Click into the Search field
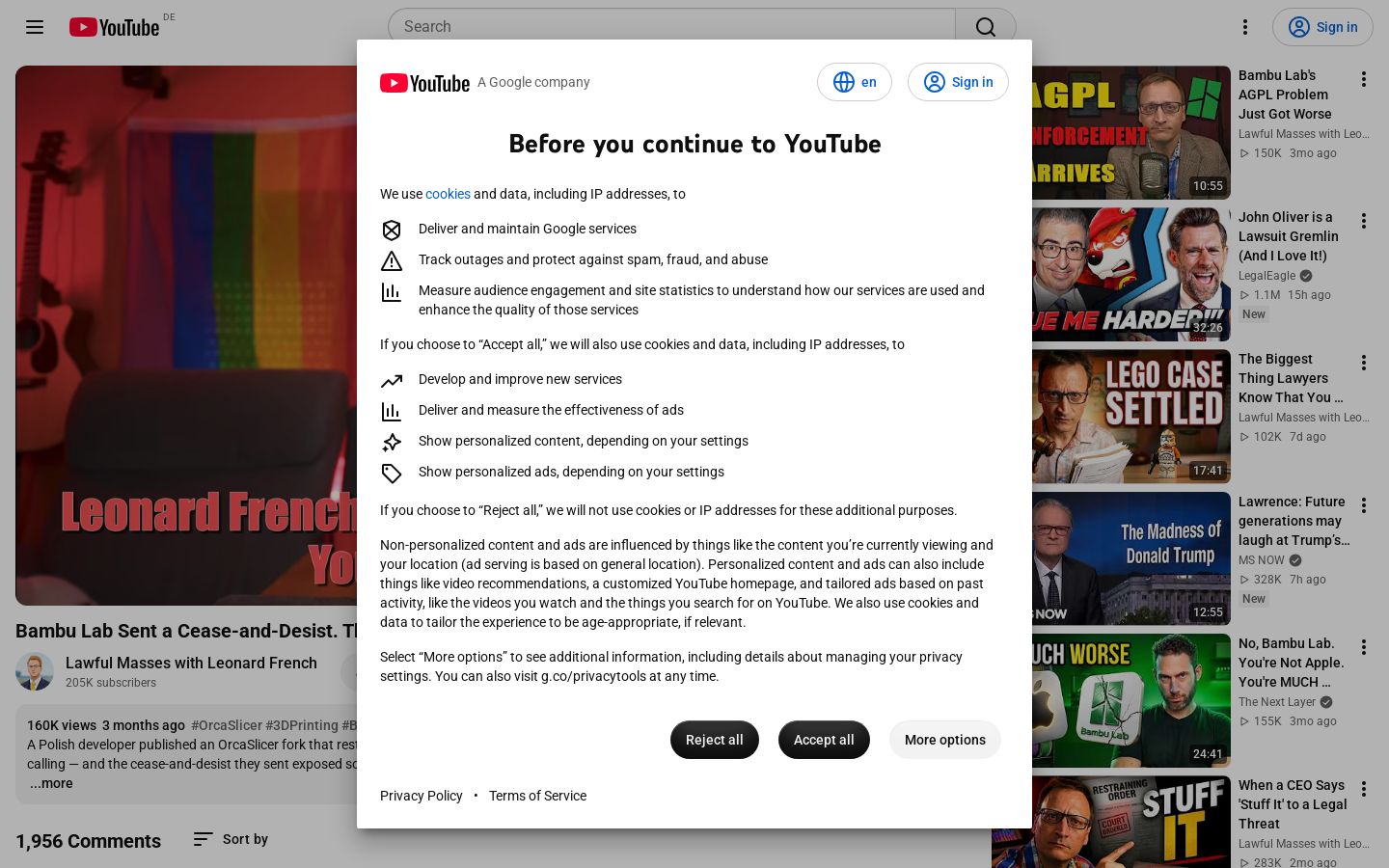This screenshot has height=868, width=1389. [671, 27]
